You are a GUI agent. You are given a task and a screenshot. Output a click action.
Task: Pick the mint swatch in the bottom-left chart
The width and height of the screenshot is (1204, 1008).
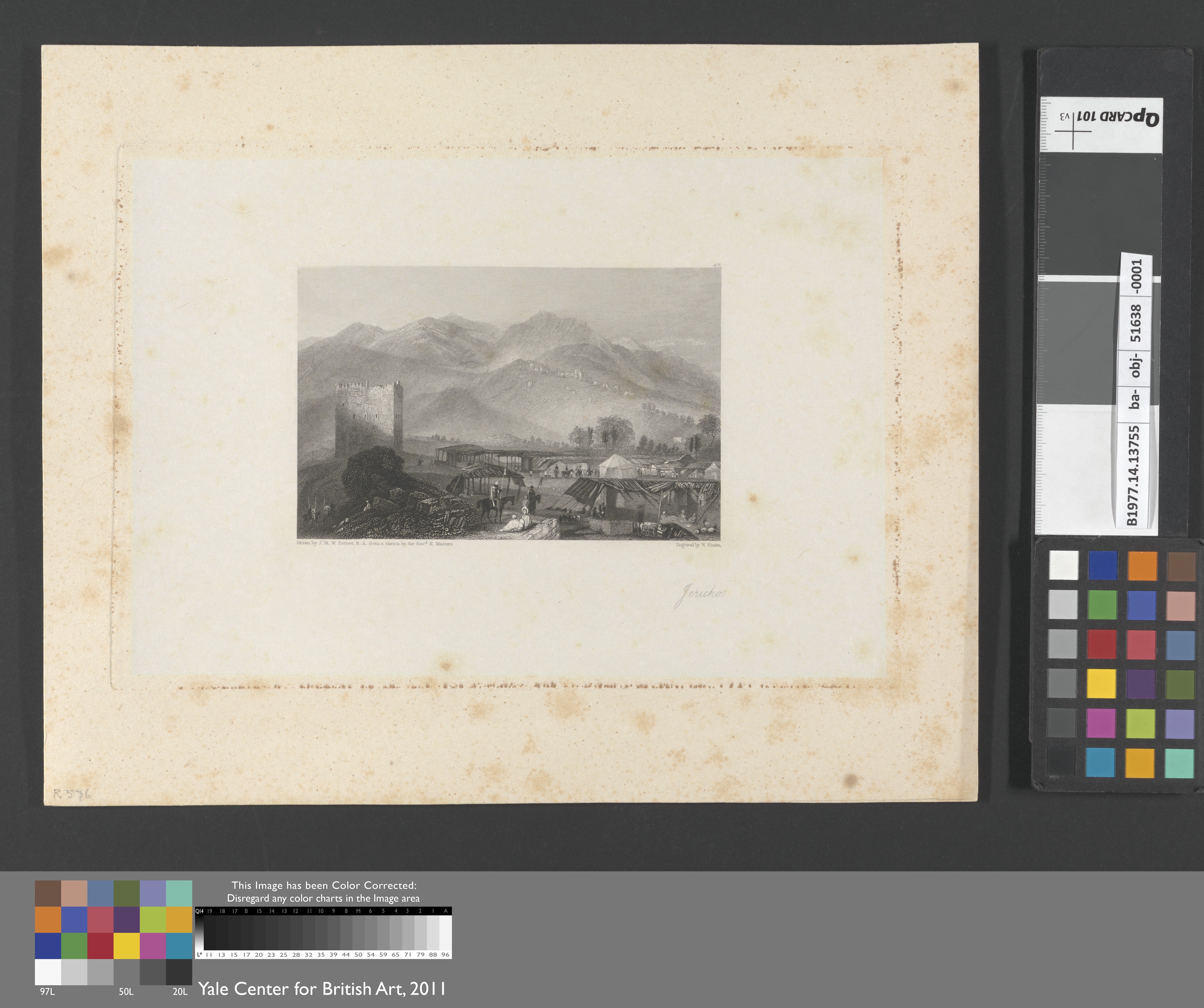coord(179,893)
